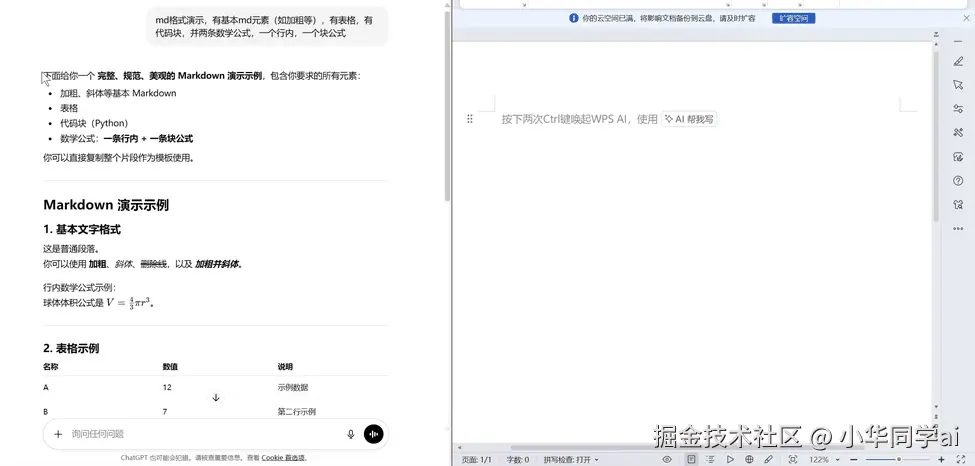Open the three-dot more options in WPS sidebar
Image resolution: width=975 pixels, height=466 pixels.
click(x=958, y=228)
